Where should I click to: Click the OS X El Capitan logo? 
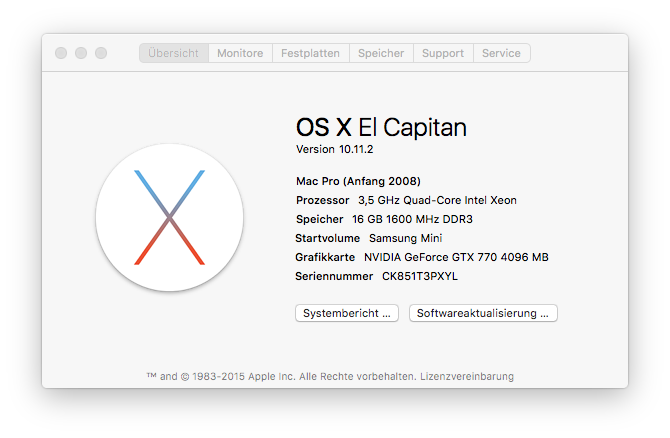[x=169, y=217]
